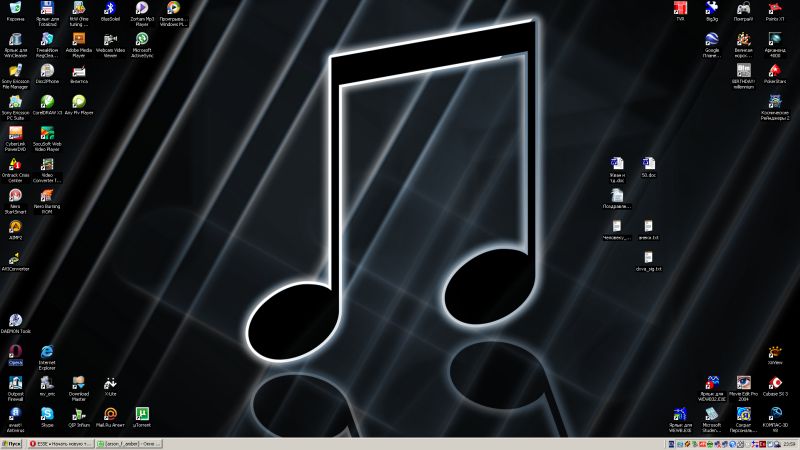
Task: Open Nero Burning ROM shortcut
Action: tap(47, 202)
